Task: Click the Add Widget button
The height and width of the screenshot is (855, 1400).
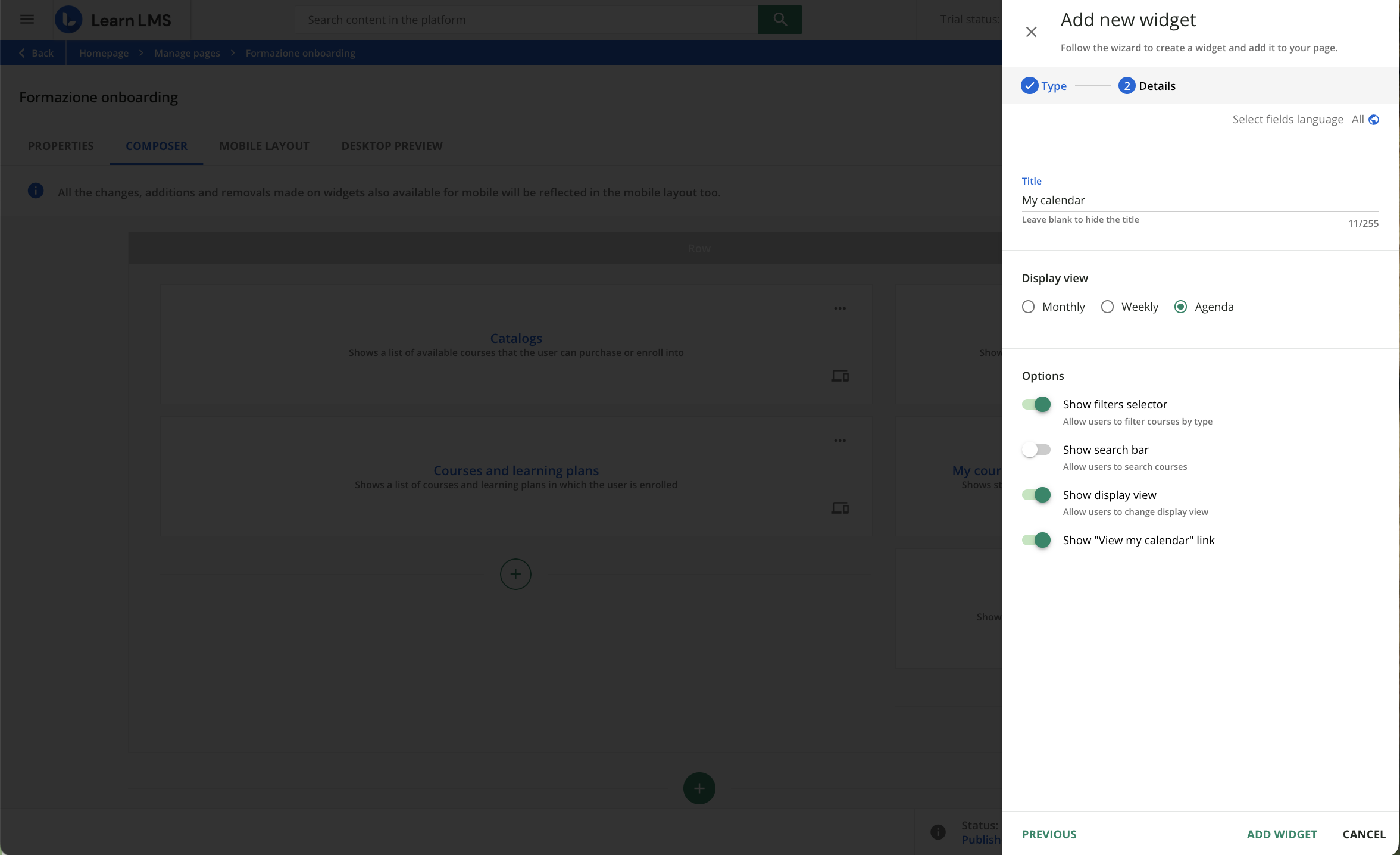Action: coord(1282,834)
